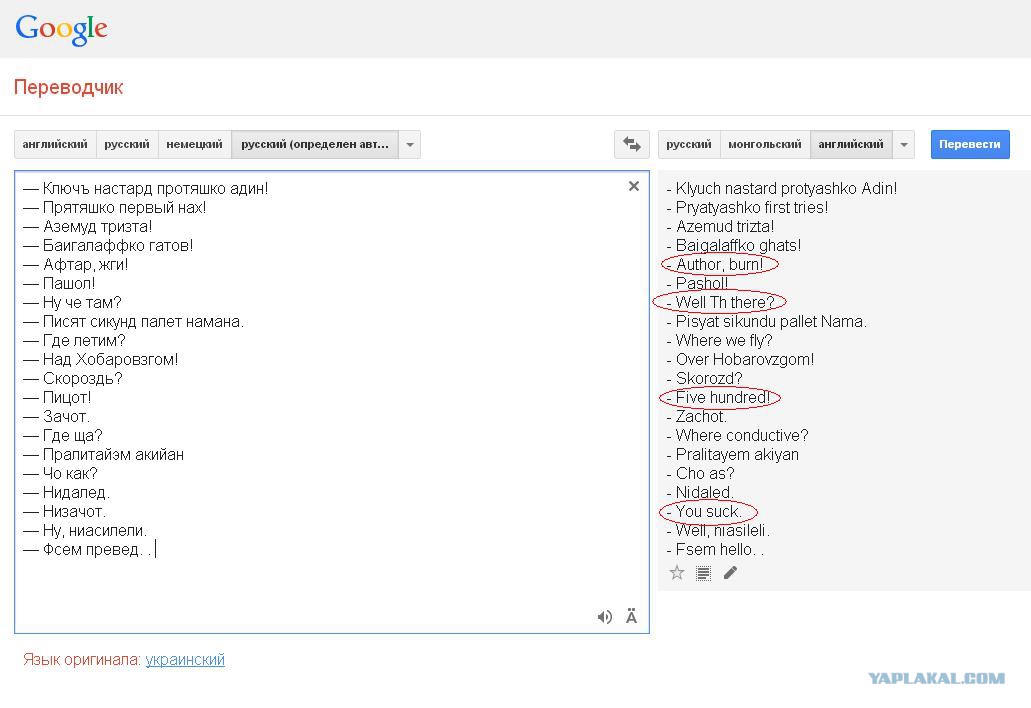Click the source line 'Пралитайэм акийан'
The height and width of the screenshot is (708, 1031).
click(x=103, y=454)
